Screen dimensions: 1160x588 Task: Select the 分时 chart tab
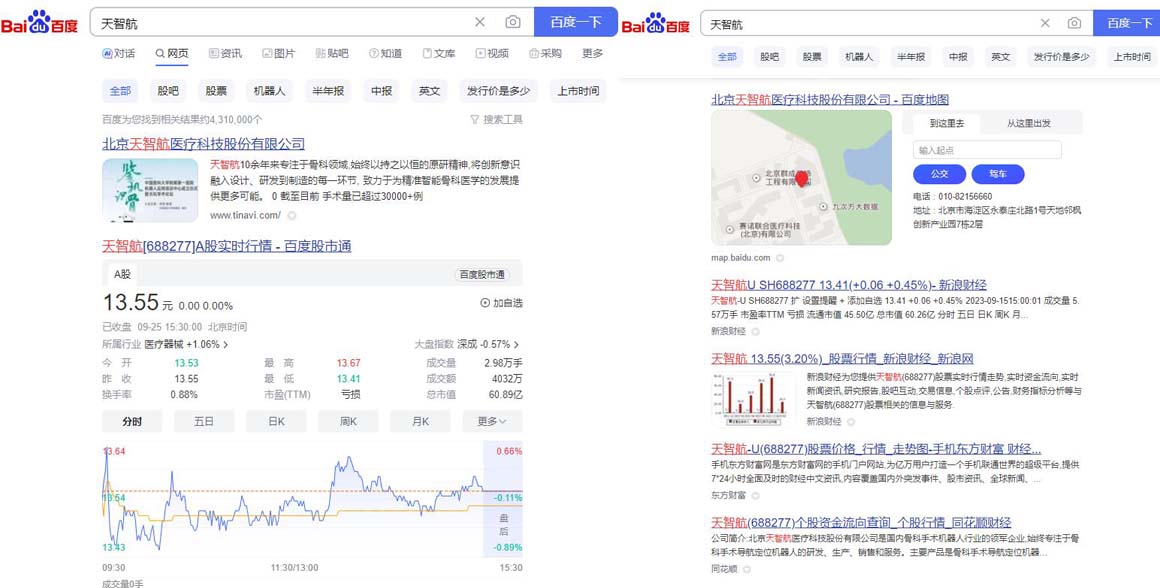[x=132, y=421]
